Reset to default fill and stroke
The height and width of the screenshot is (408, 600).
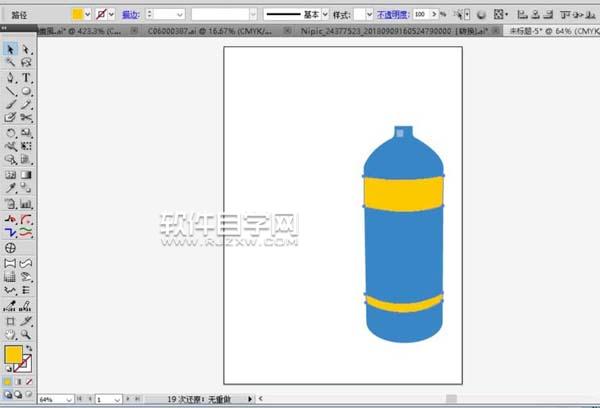(x=8, y=369)
